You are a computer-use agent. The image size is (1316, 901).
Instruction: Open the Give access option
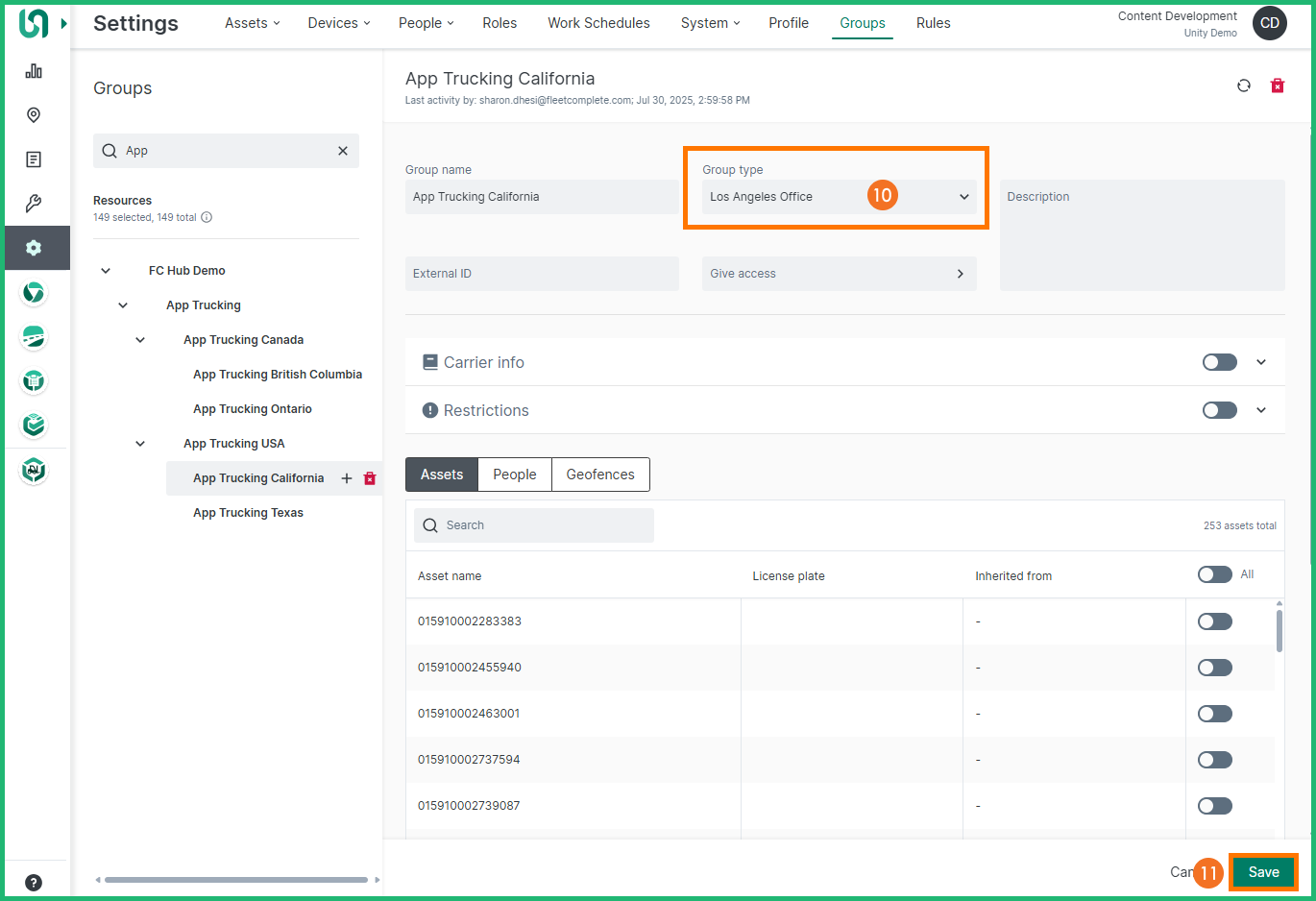[x=839, y=274]
